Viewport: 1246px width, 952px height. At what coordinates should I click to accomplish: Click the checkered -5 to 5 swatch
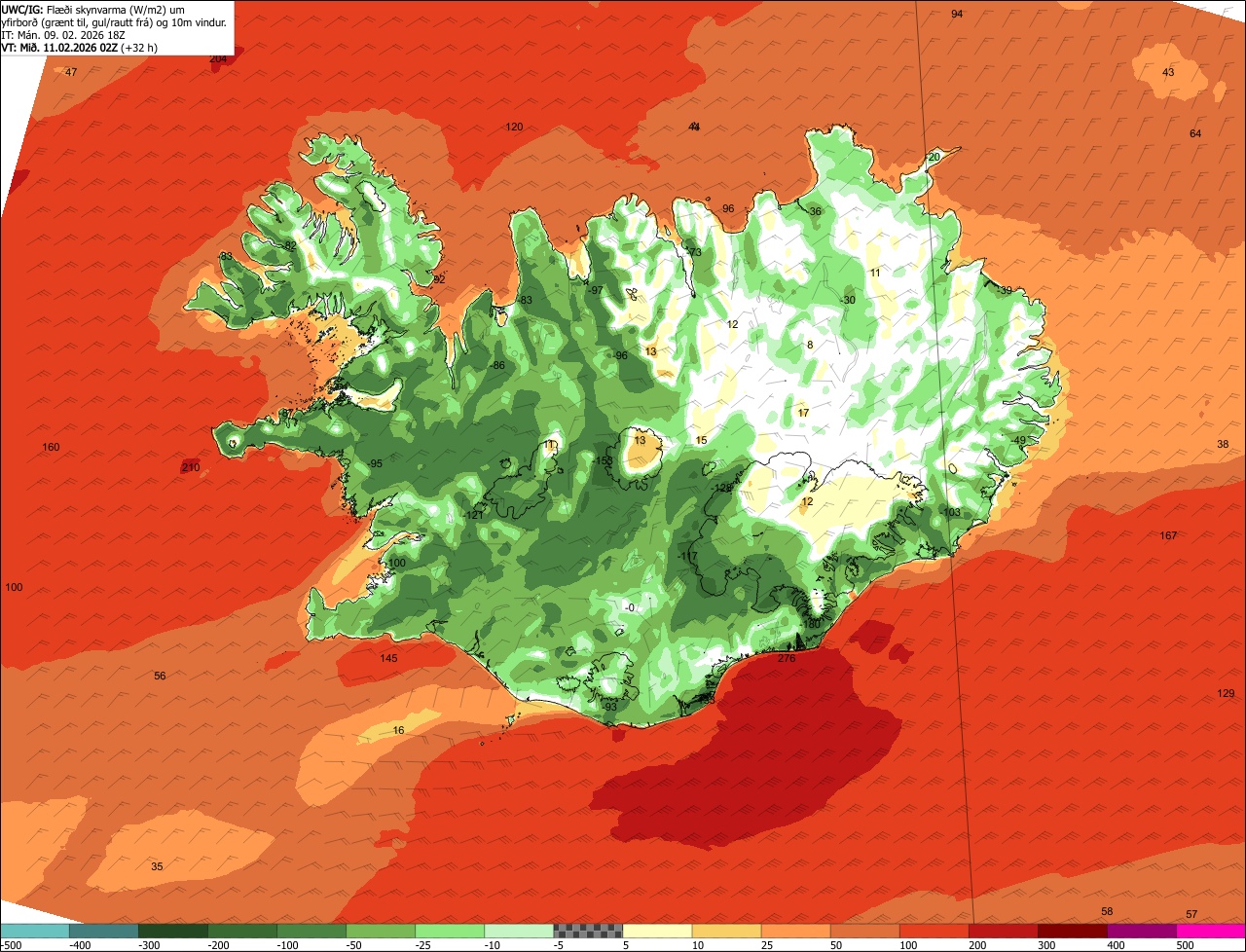coord(587,931)
